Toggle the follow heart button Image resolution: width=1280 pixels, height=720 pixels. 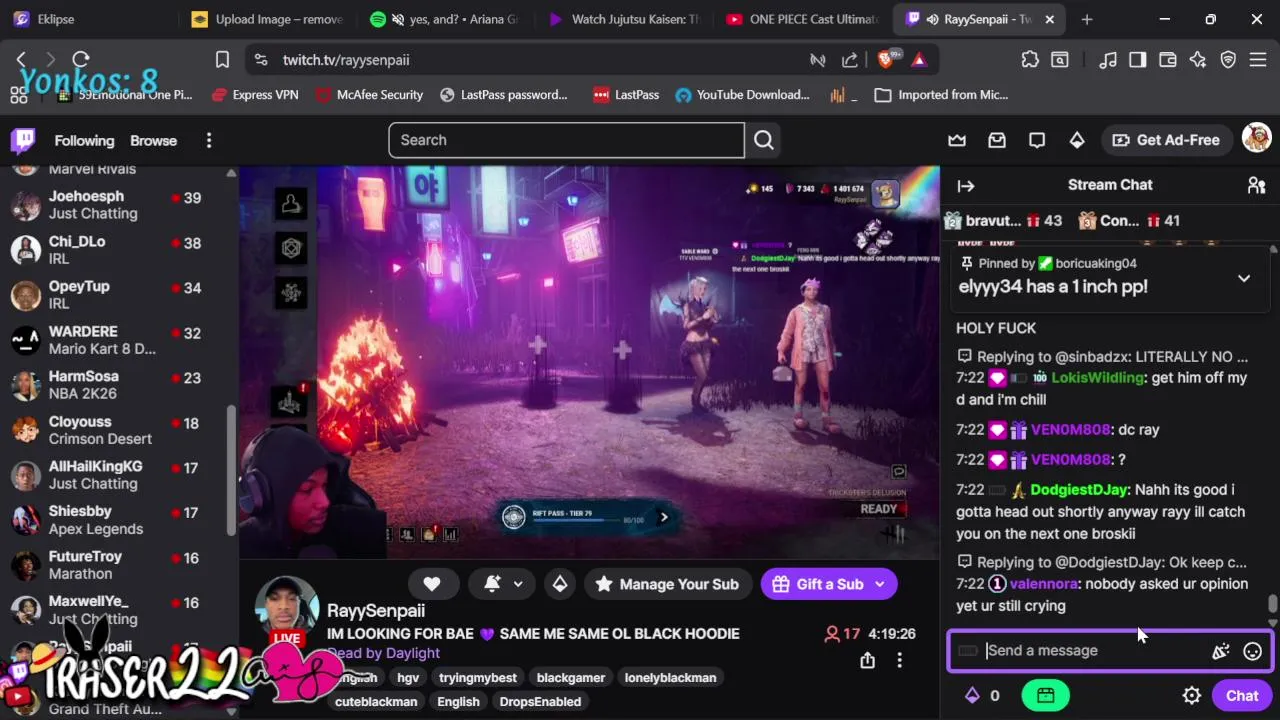tap(432, 584)
